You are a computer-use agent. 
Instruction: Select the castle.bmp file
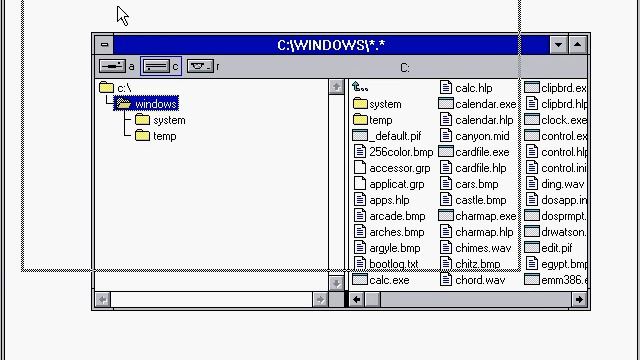(x=473, y=200)
